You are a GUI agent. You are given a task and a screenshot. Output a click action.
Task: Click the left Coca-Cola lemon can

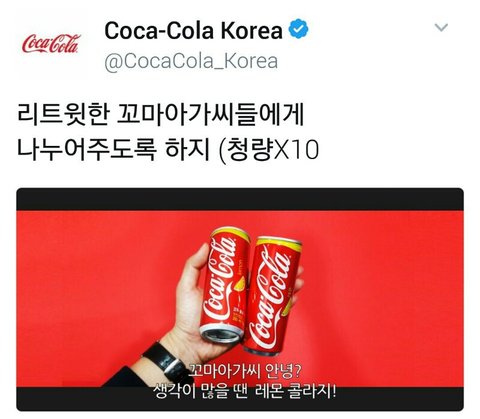225,285
